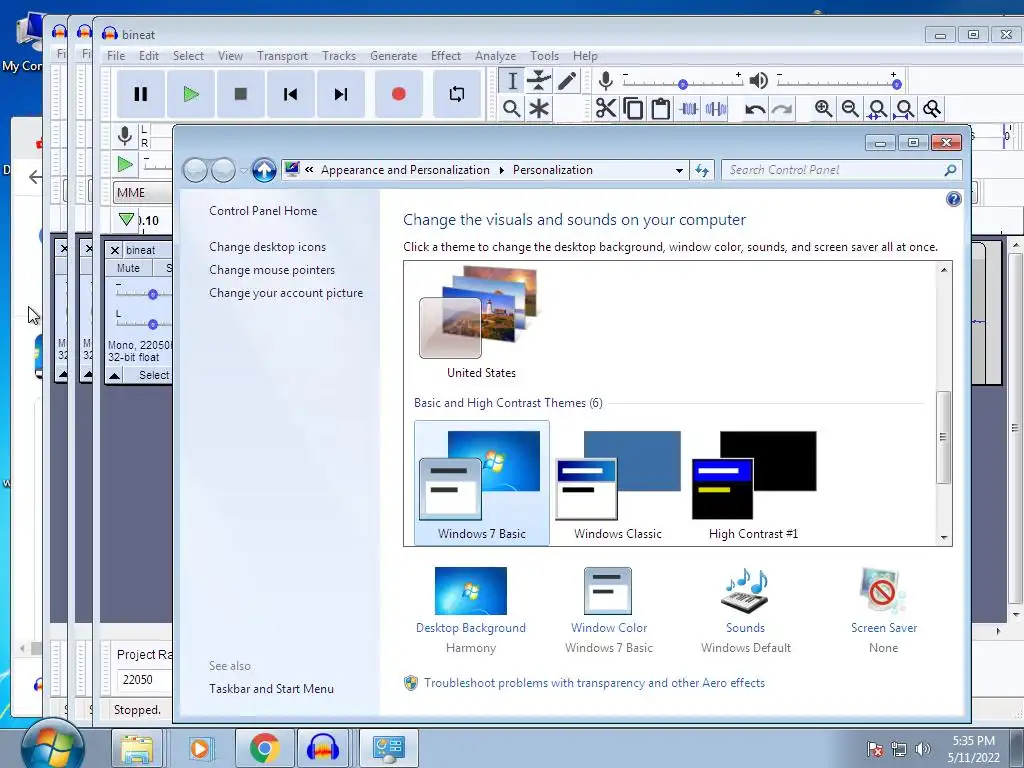Skip to start in Audacity
This screenshot has height=768, width=1024.
[x=291, y=95]
